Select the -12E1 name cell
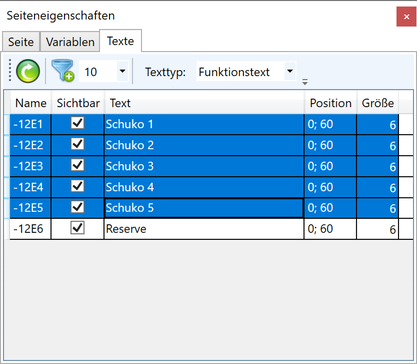The image size is (417, 364). coord(30,124)
